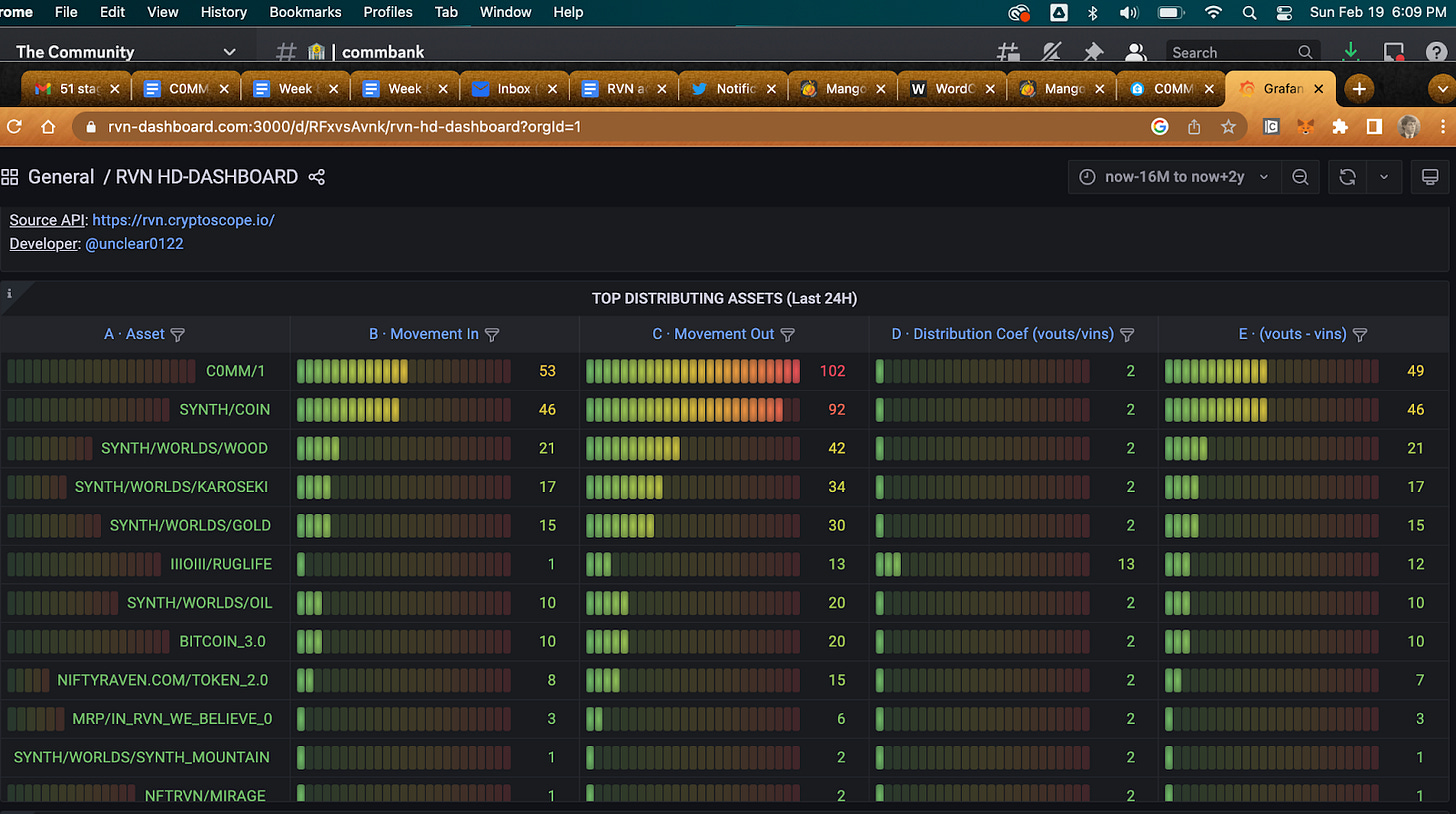The image size is (1456, 814).
Task: Filter the Distribution Coef column
Action: click(x=1127, y=334)
